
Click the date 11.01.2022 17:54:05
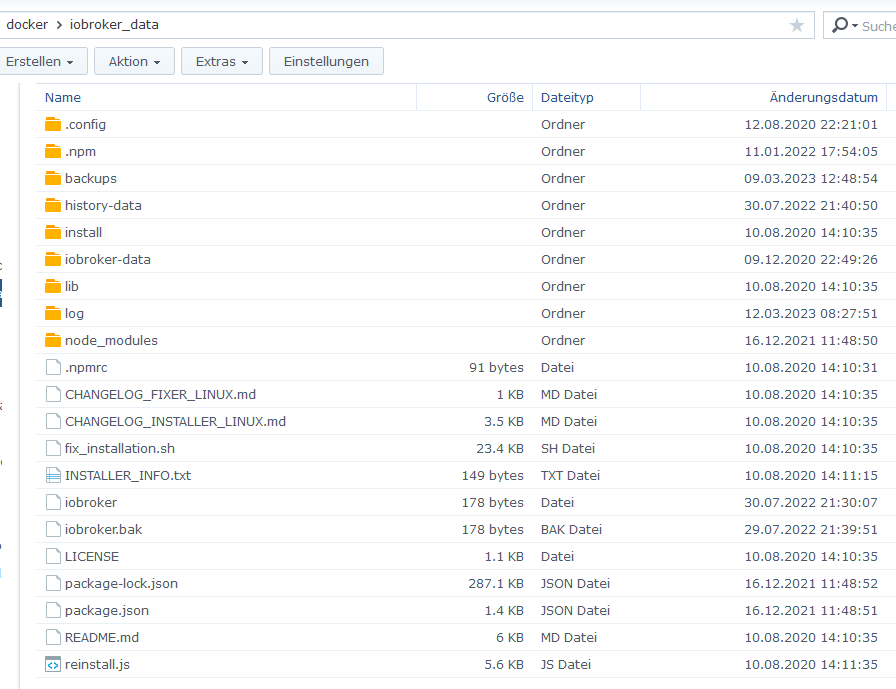811,151
